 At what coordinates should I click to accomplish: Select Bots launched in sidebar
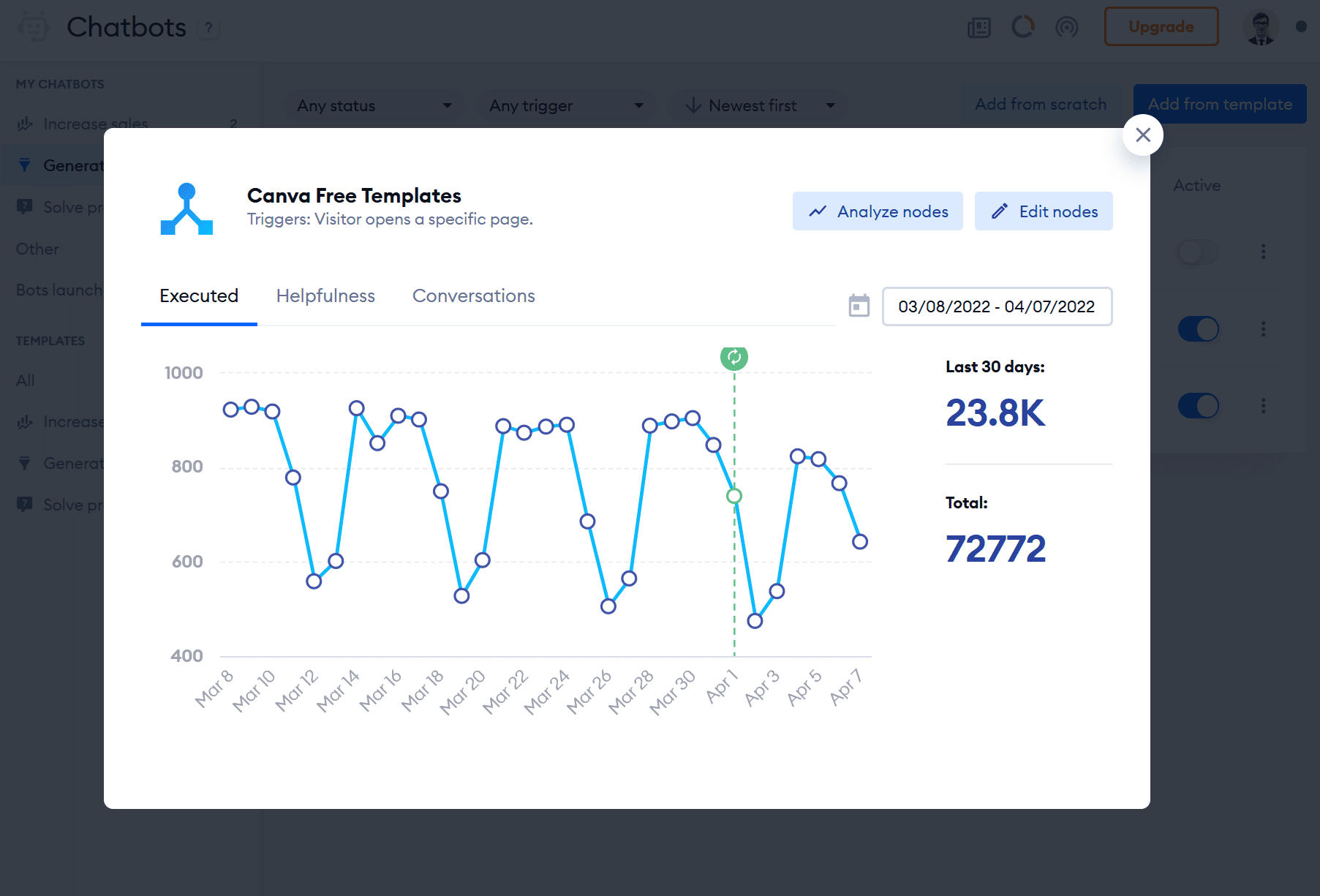click(59, 290)
